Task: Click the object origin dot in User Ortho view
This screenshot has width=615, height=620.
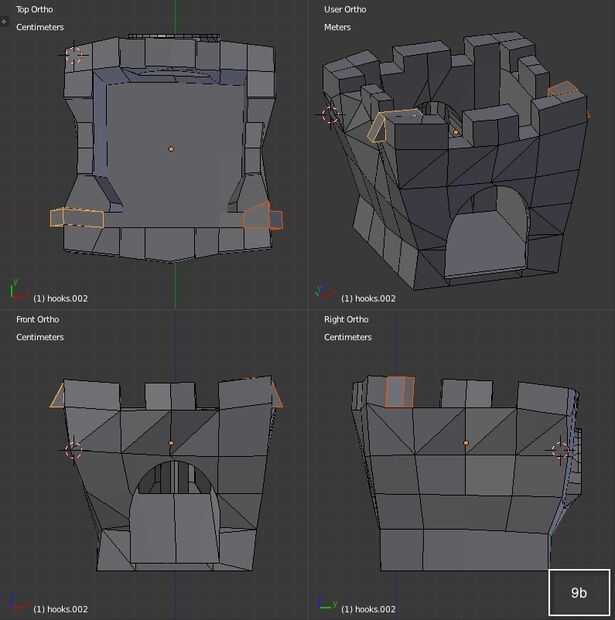Action: [456, 132]
